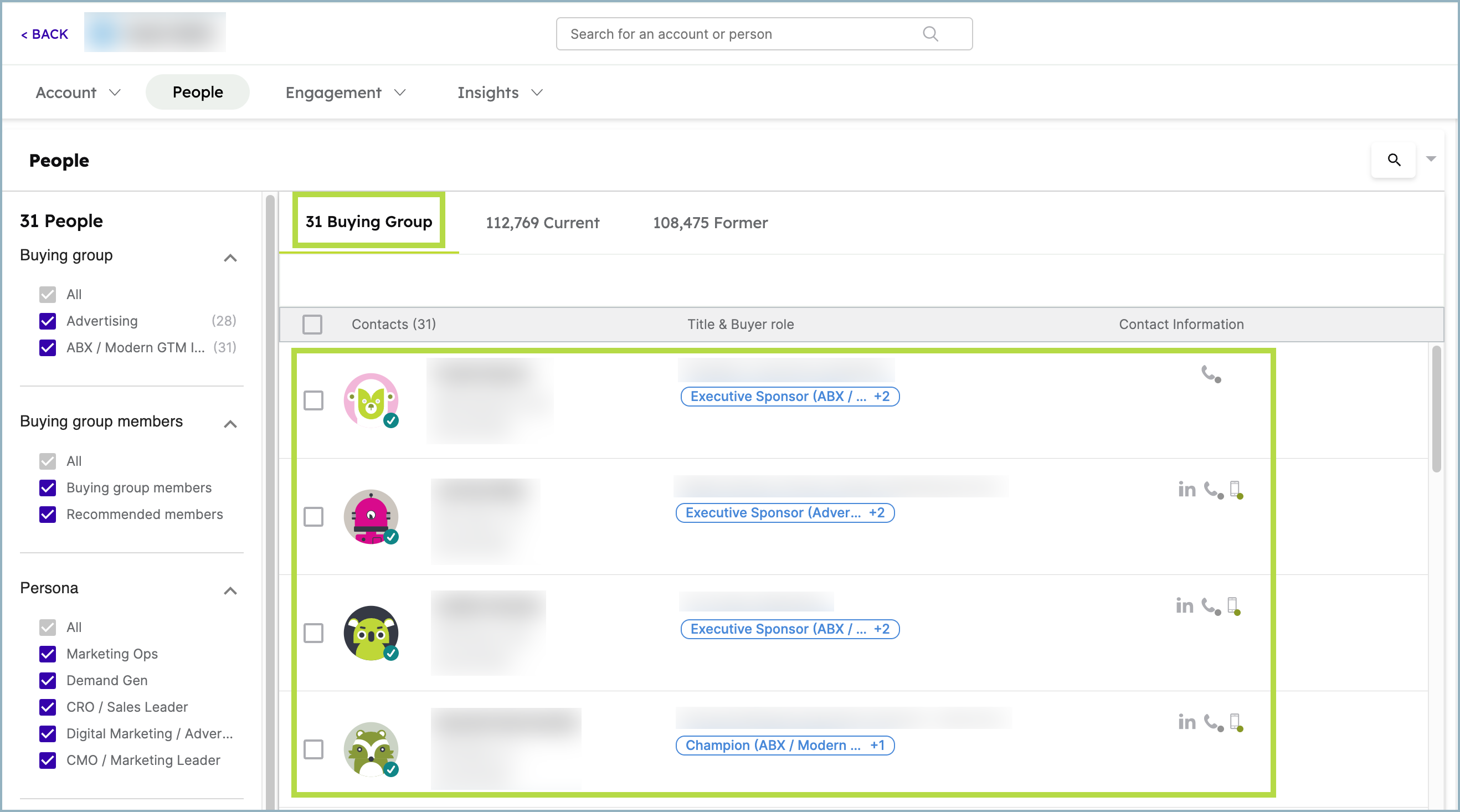Select all contacts via header checkbox
This screenshot has height=812, width=1460.
312,324
